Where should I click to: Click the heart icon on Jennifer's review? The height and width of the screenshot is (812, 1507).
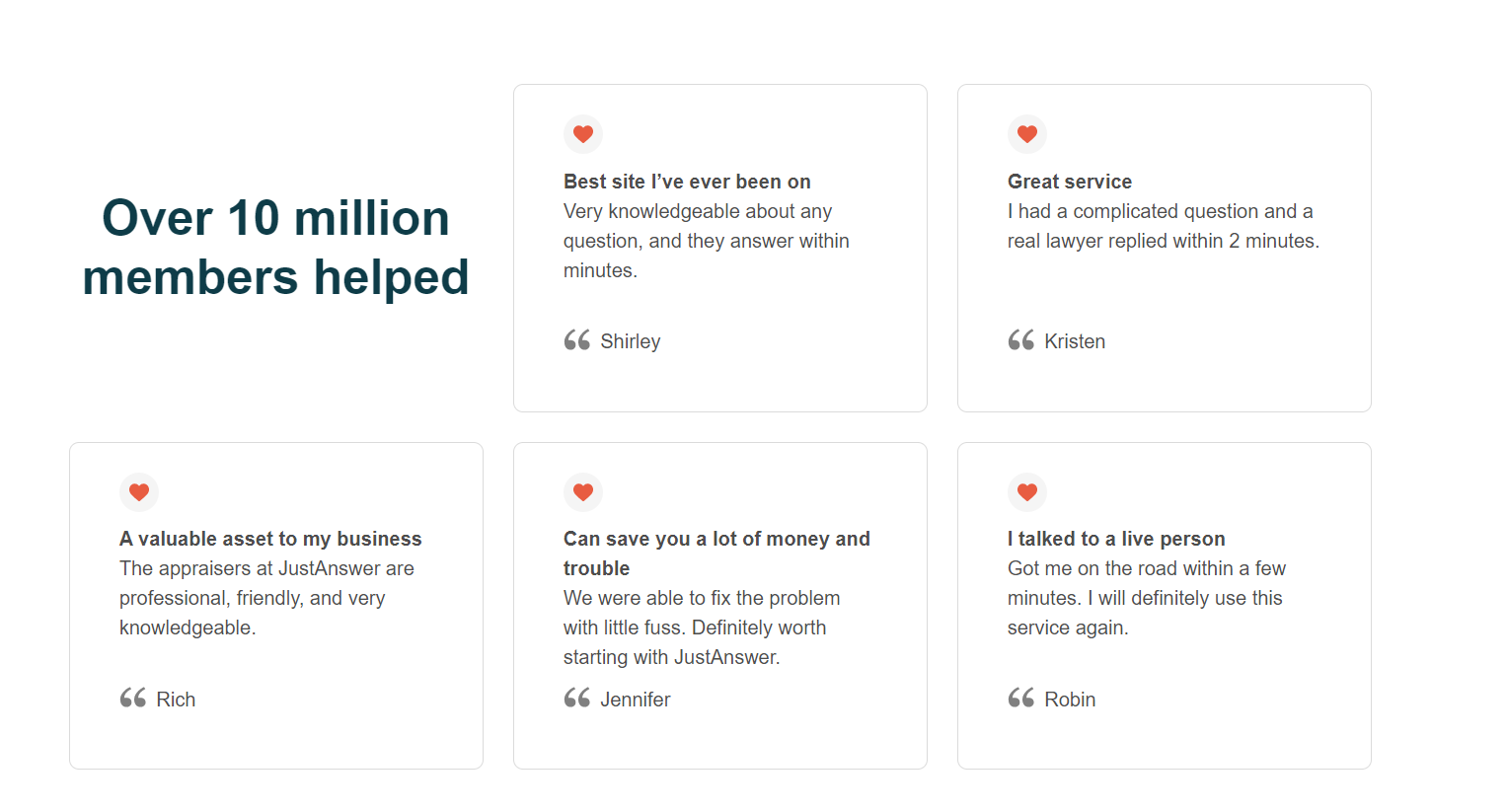(583, 492)
